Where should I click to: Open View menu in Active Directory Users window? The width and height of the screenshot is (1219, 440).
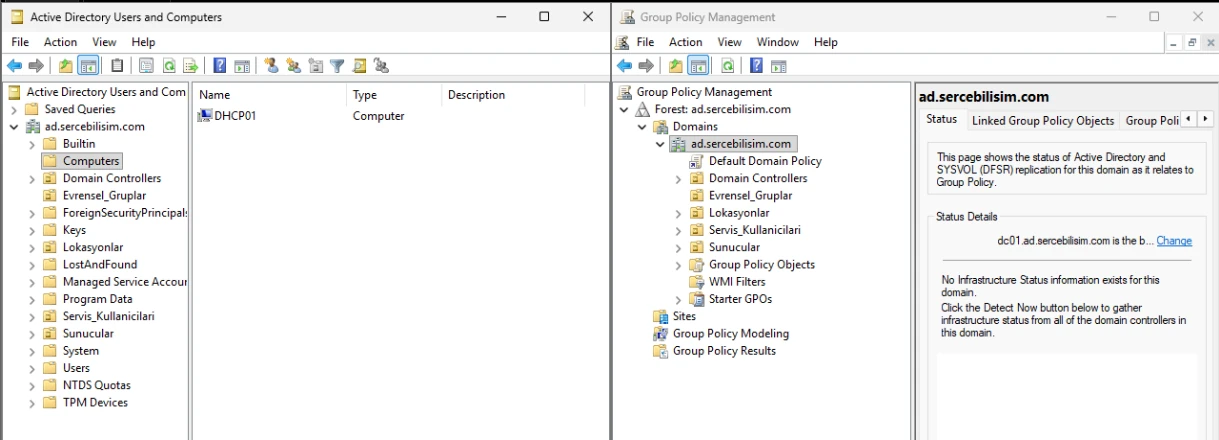pos(105,42)
